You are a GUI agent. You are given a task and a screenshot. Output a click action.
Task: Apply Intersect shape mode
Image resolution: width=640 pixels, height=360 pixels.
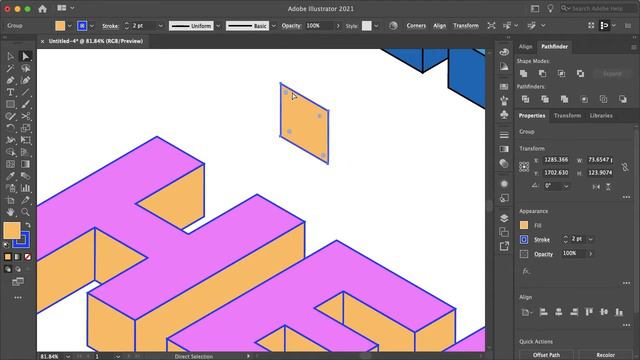tap(562, 73)
